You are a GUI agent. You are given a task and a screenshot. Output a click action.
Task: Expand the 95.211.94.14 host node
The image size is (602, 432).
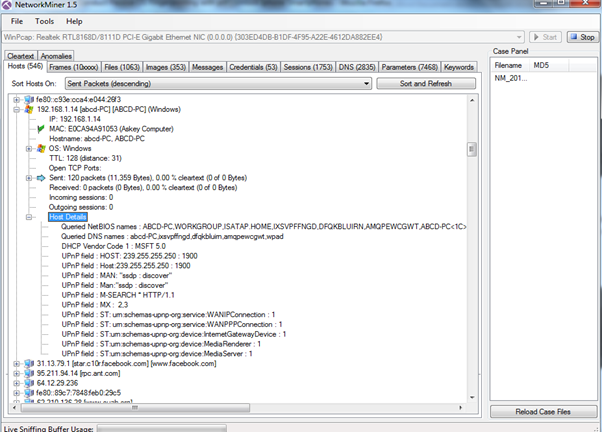pos(17,373)
